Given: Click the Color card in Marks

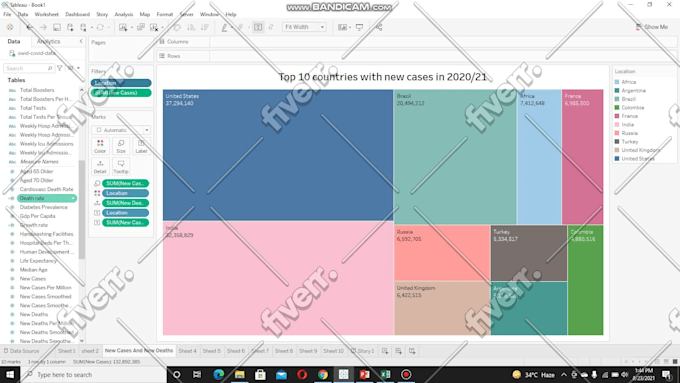Looking at the screenshot, I should [100, 146].
